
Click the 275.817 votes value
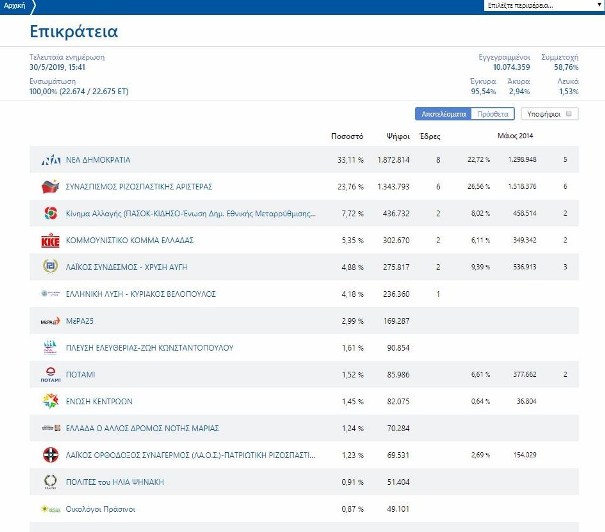[396, 267]
